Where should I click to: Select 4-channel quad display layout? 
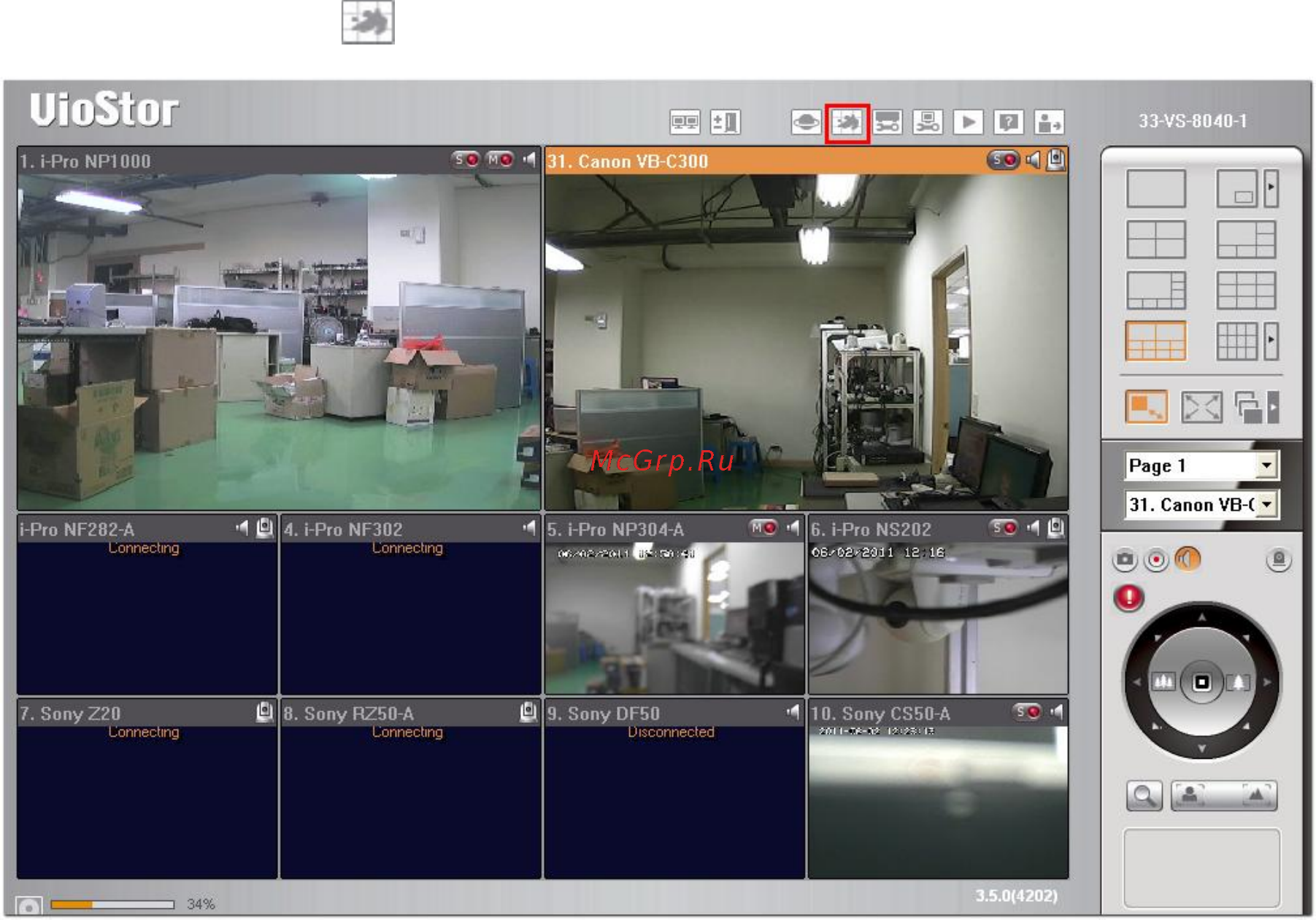click(1156, 239)
